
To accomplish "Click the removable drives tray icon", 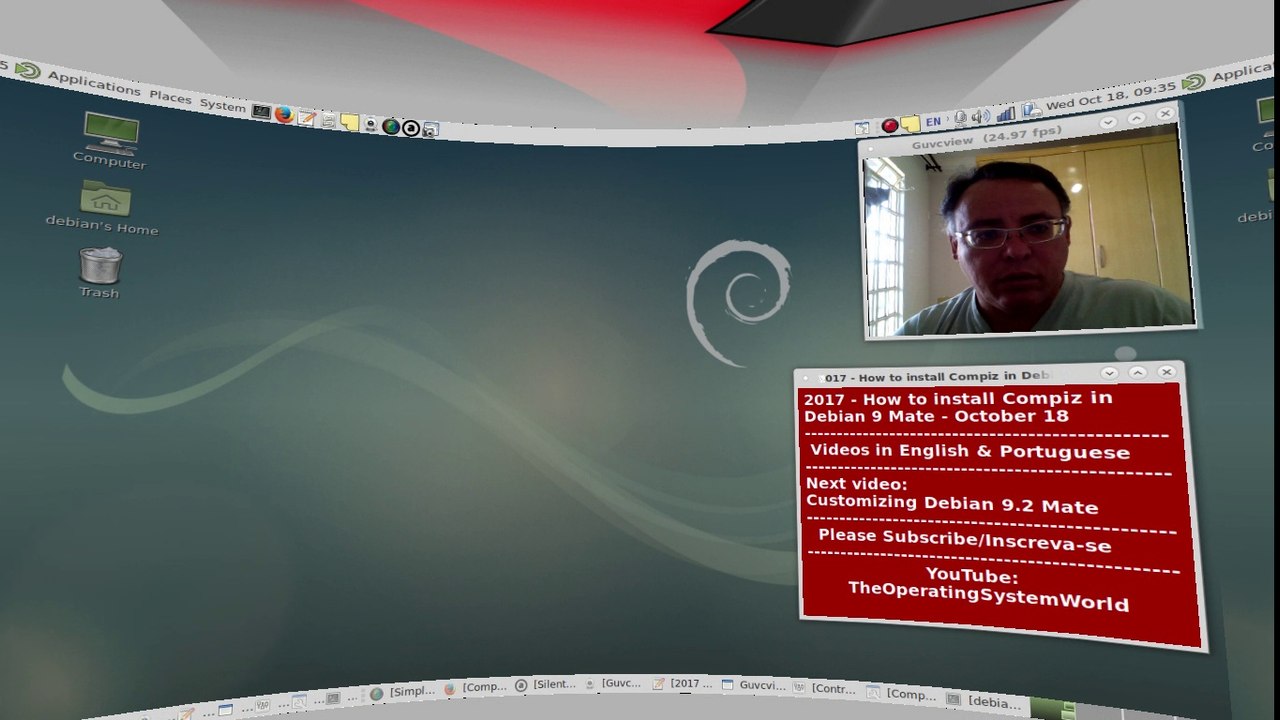I will point(1031,109).
